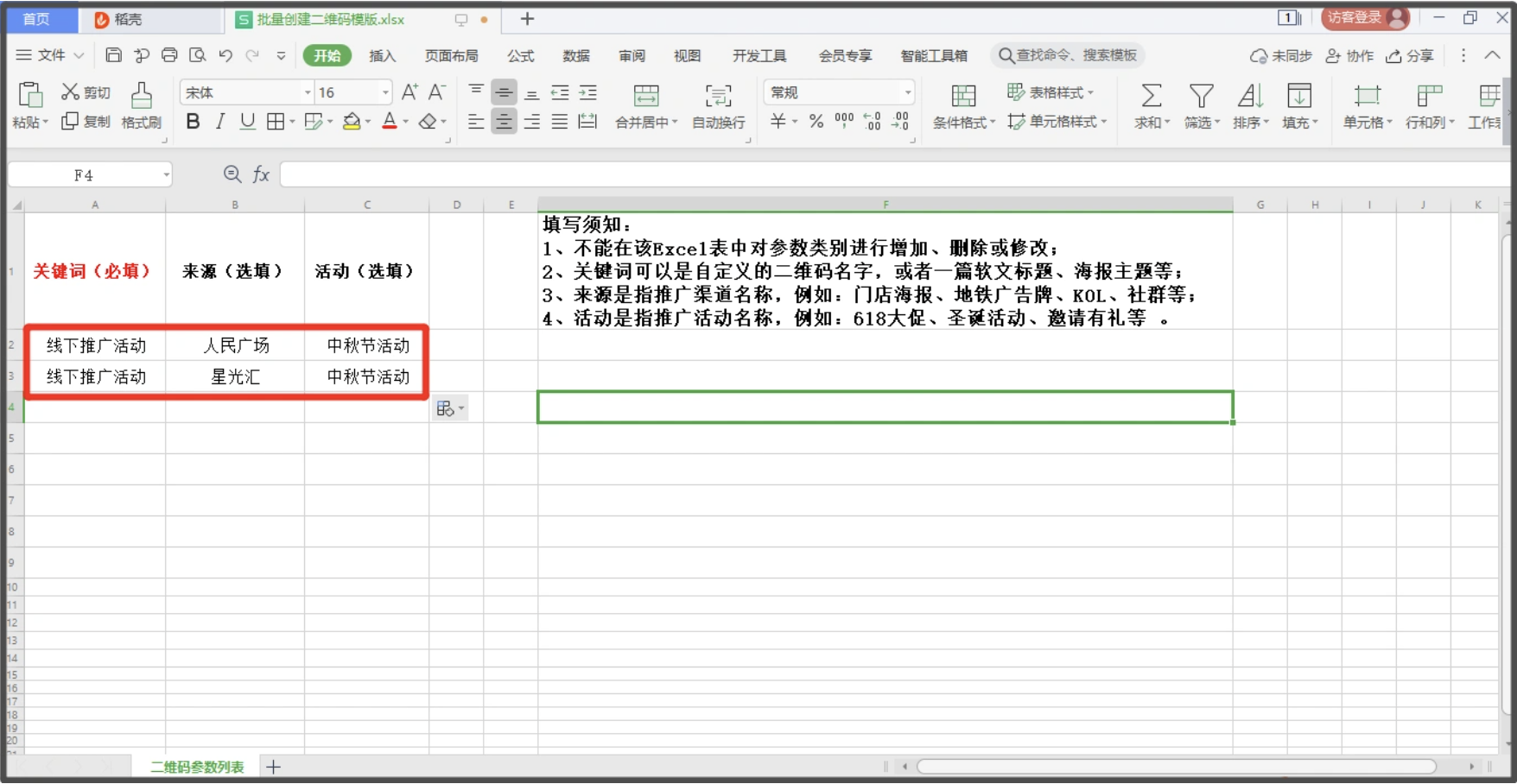
Task: Click the Insert Function fx icon
Action: [x=261, y=174]
